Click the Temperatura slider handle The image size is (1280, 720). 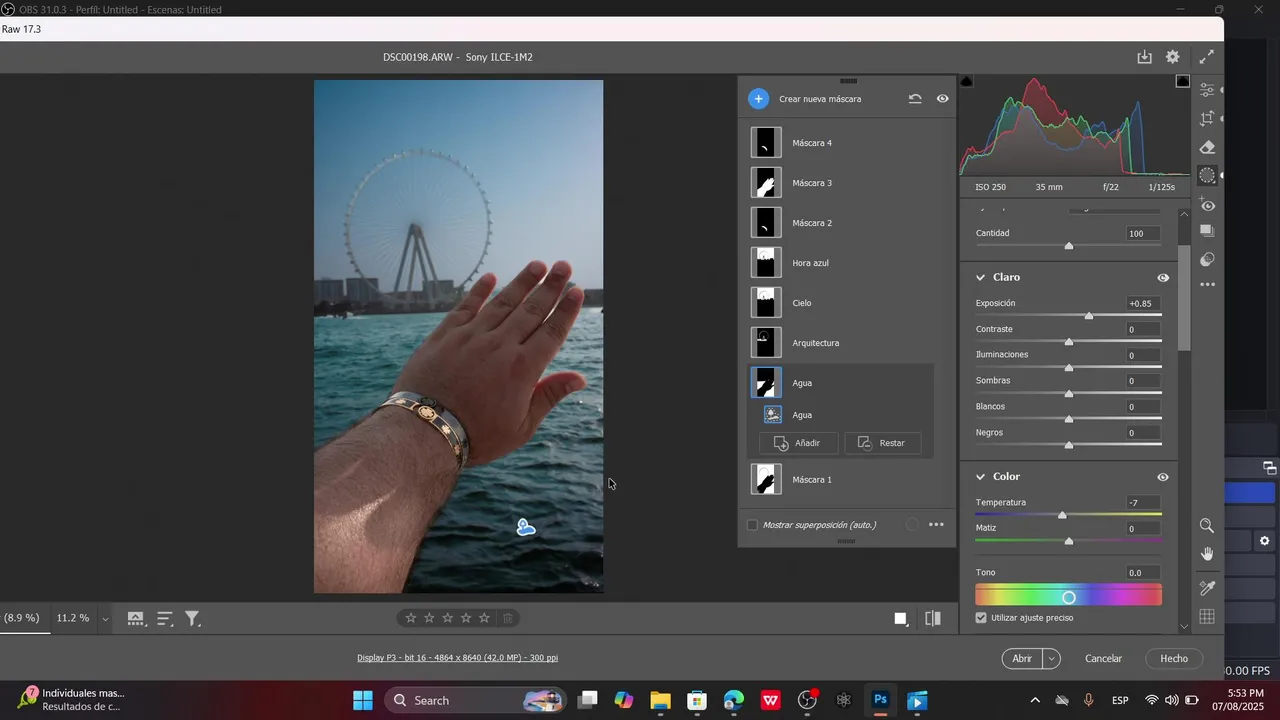(x=1062, y=515)
